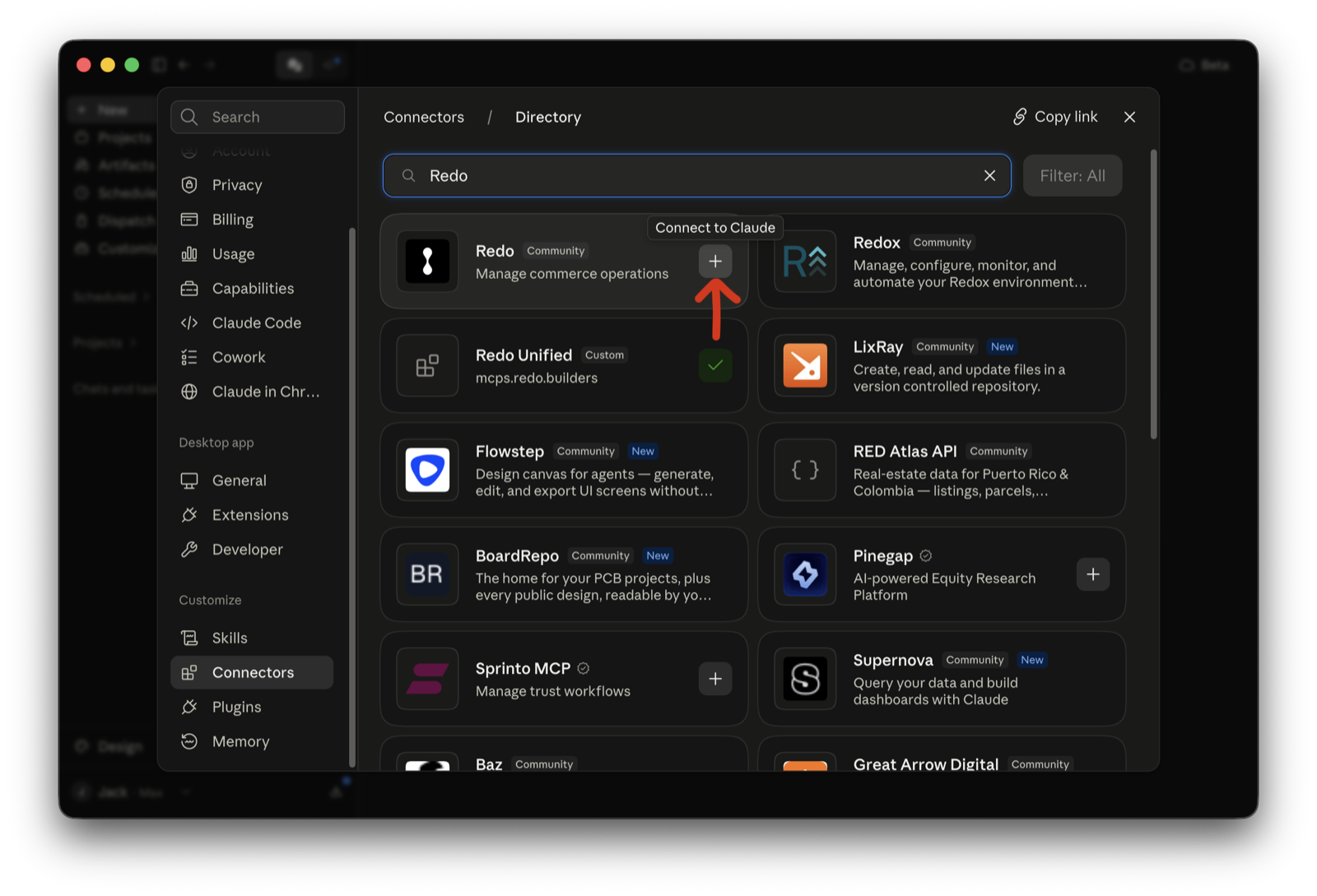Add the Sprinto MCP connector
This screenshot has height=896, width=1317.
(x=715, y=679)
